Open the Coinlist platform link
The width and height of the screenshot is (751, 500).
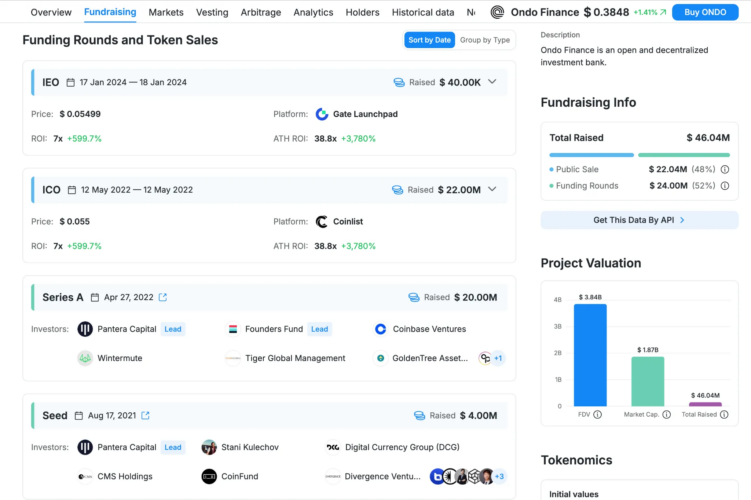[x=348, y=221]
